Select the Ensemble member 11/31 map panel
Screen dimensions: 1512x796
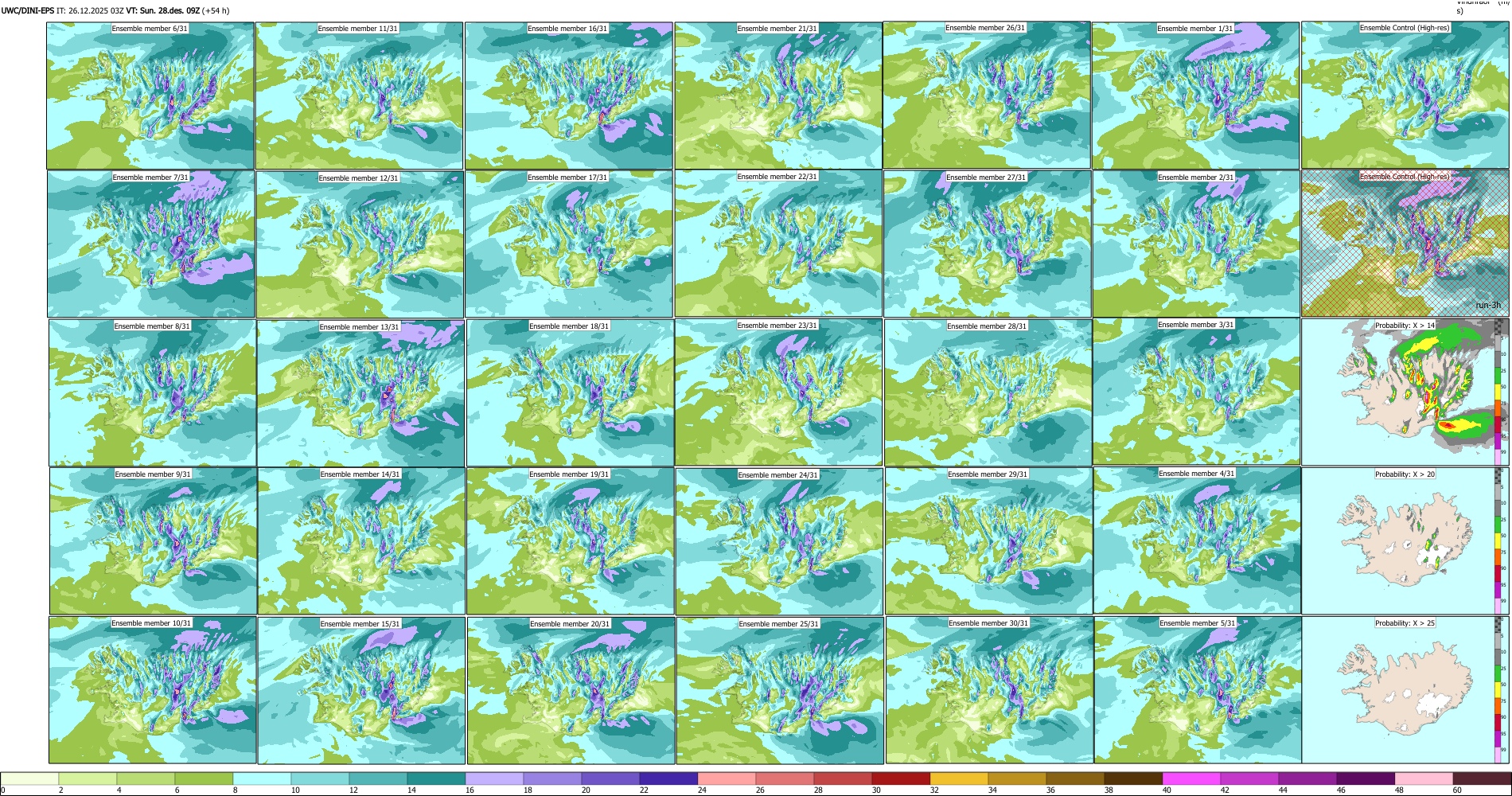359,96
